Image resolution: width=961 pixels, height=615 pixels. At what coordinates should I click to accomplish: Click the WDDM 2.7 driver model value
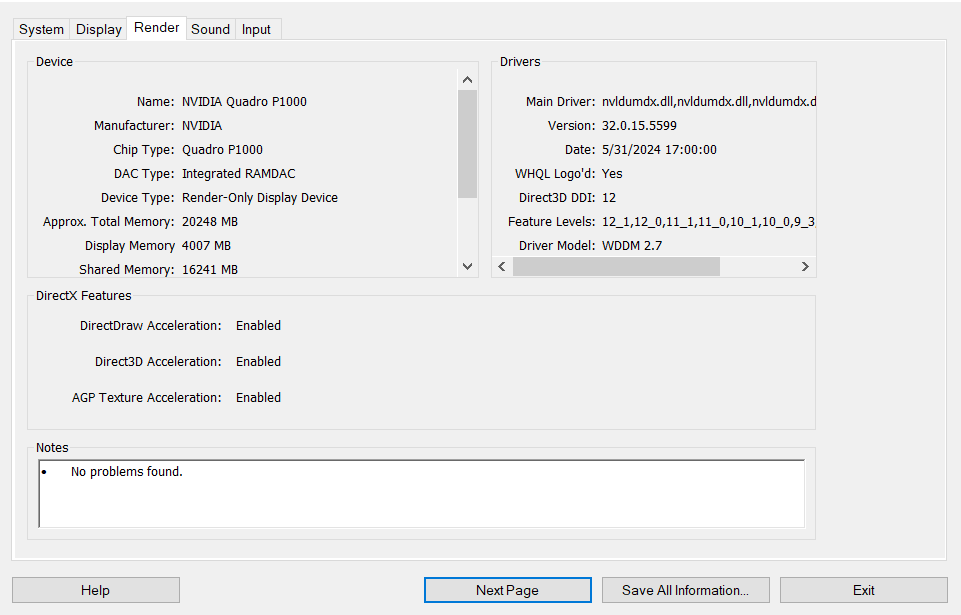(x=632, y=246)
